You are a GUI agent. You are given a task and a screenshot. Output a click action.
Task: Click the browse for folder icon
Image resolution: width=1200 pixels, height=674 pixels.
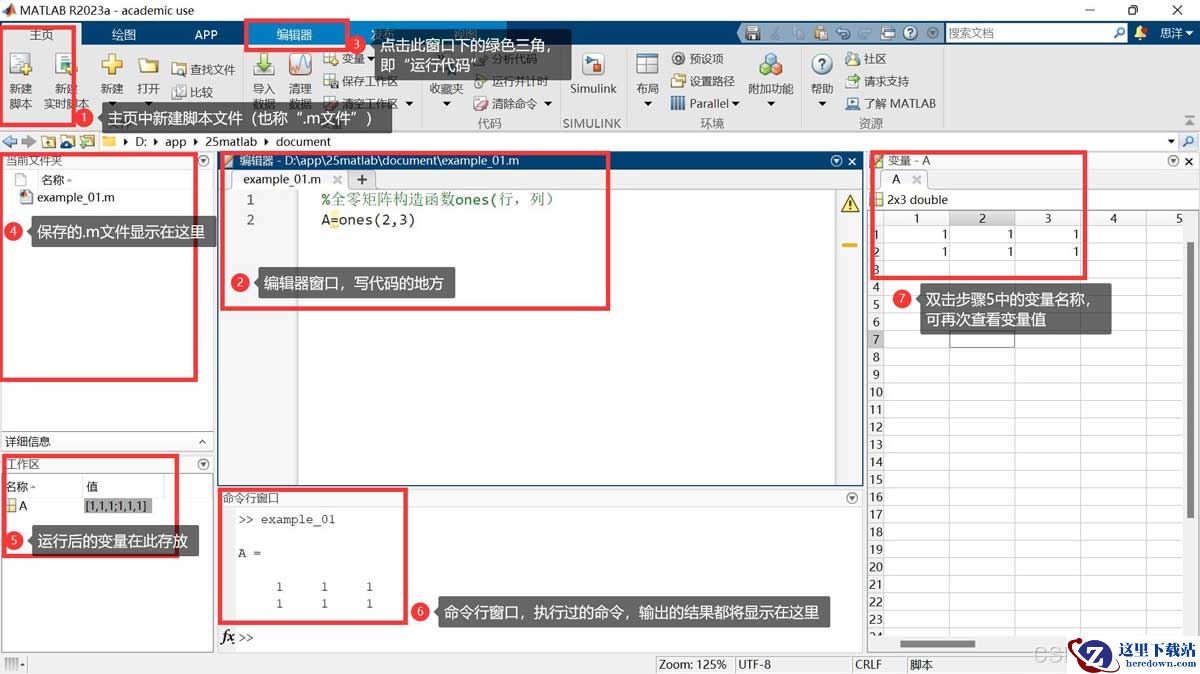[x=67, y=142]
